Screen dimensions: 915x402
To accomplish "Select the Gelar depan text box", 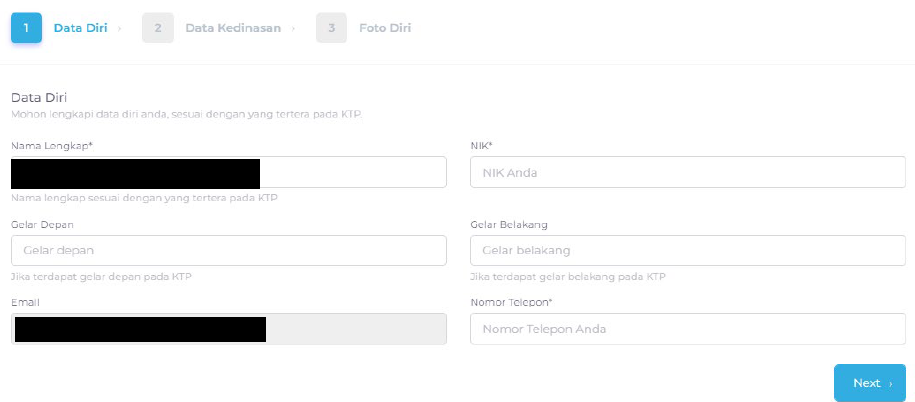I will pyautogui.click(x=229, y=250).
